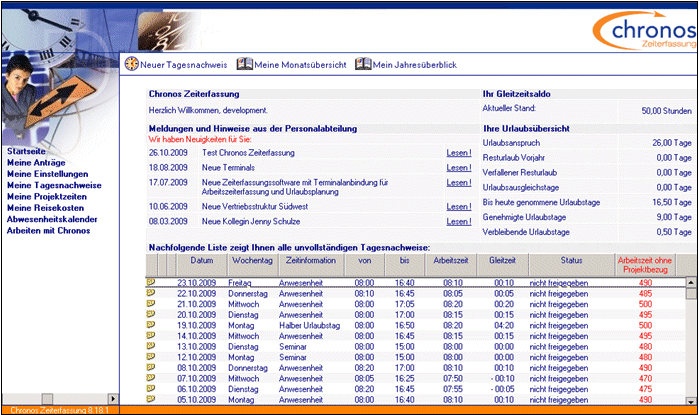Screen dimensions: 699x415
Task: Click the Gleitzeit column header
Action: (502, 265)
